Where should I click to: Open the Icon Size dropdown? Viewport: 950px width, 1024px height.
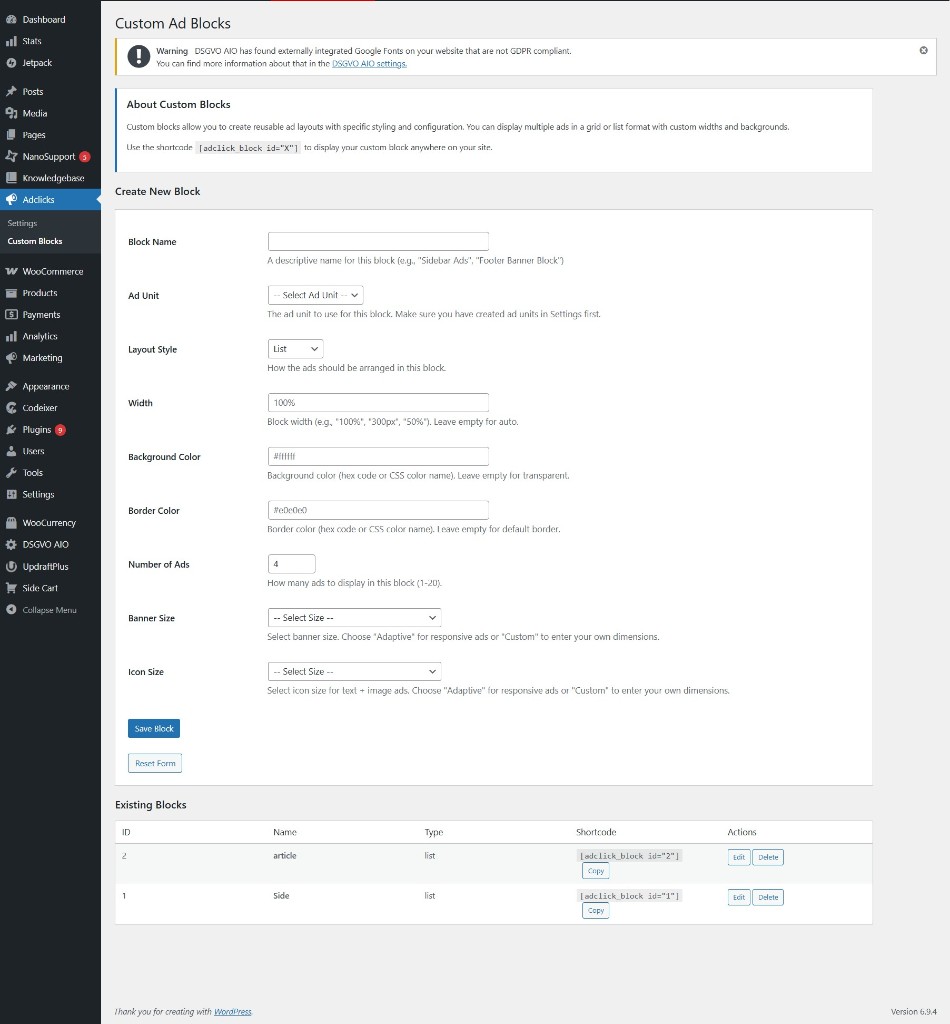355,671
